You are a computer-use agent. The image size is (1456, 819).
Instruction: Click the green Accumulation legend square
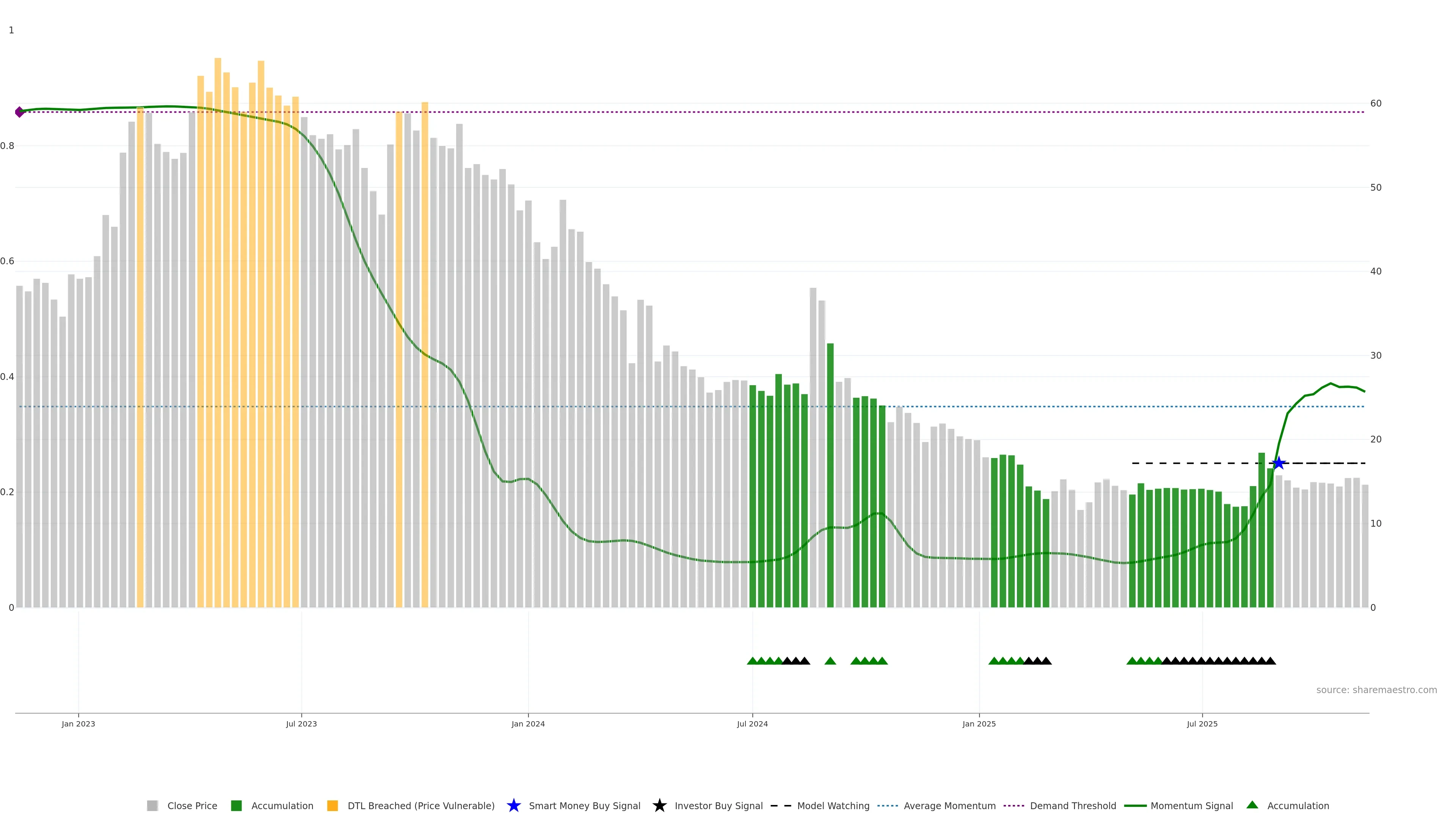(236, 805)
